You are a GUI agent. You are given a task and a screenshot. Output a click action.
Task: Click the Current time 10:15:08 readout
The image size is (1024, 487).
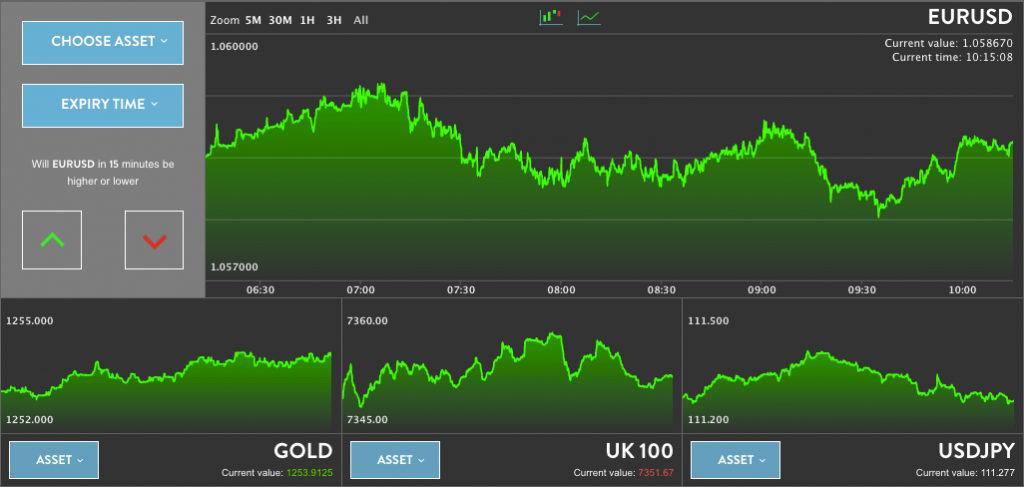pos(952,57)
